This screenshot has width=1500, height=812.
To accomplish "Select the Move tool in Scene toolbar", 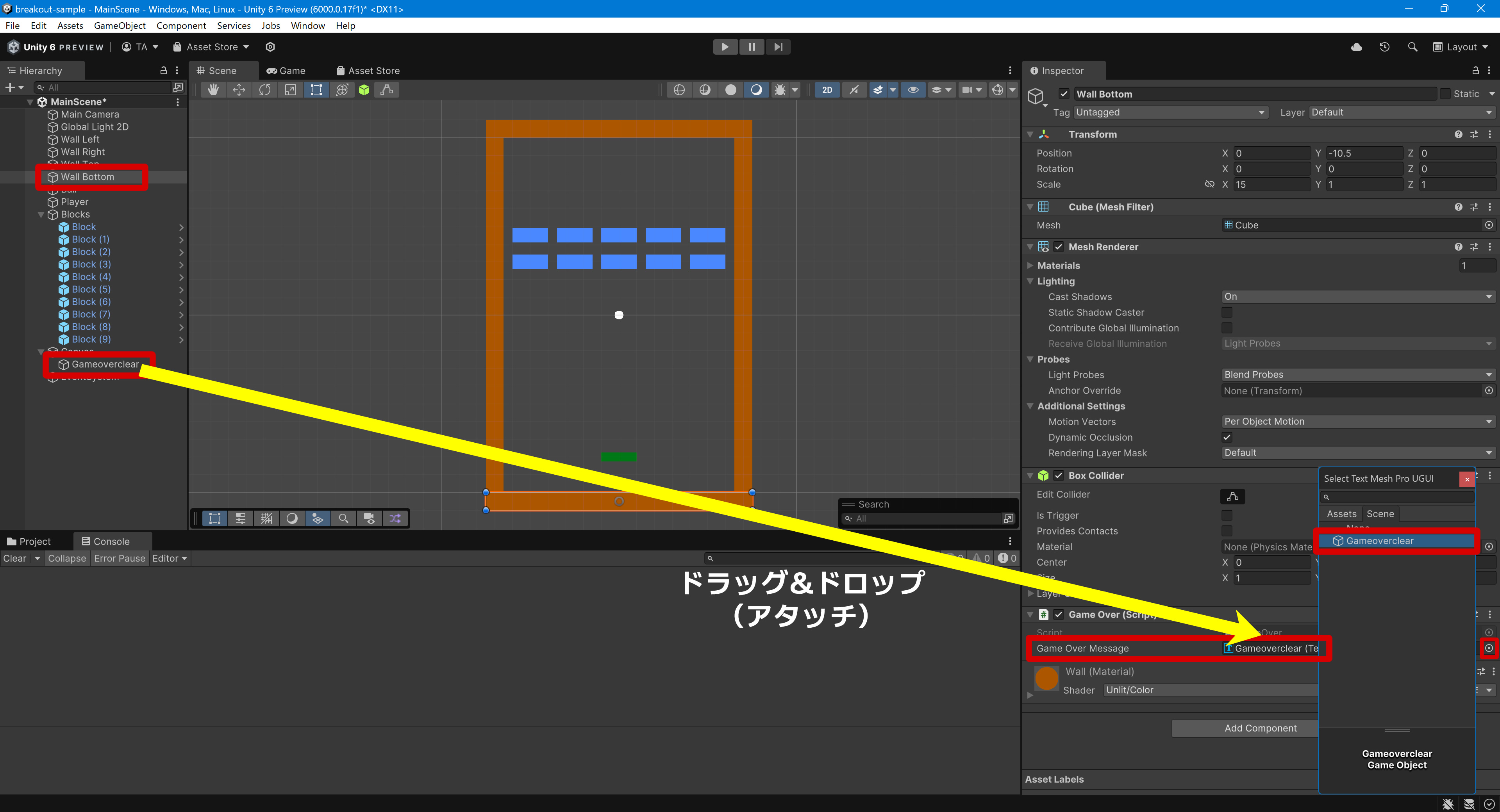I will pos(239,90).
